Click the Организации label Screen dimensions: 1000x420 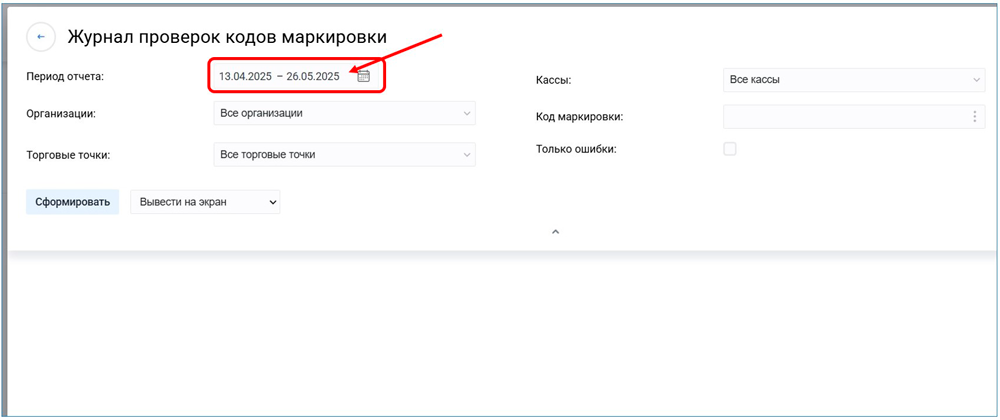click(x=61, y=114)
